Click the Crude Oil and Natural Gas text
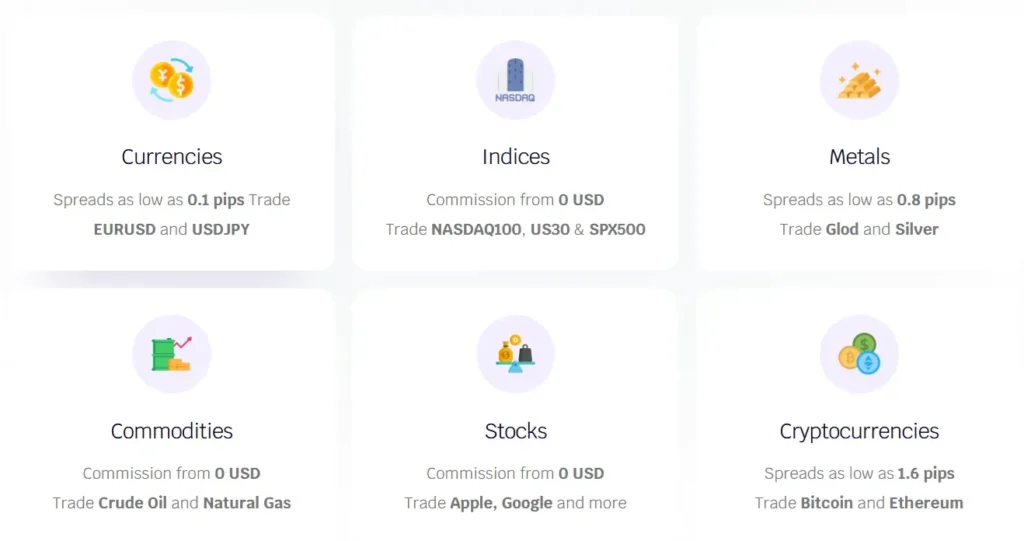This screenshot has width=1024, height=541. [x=194, y=503]
